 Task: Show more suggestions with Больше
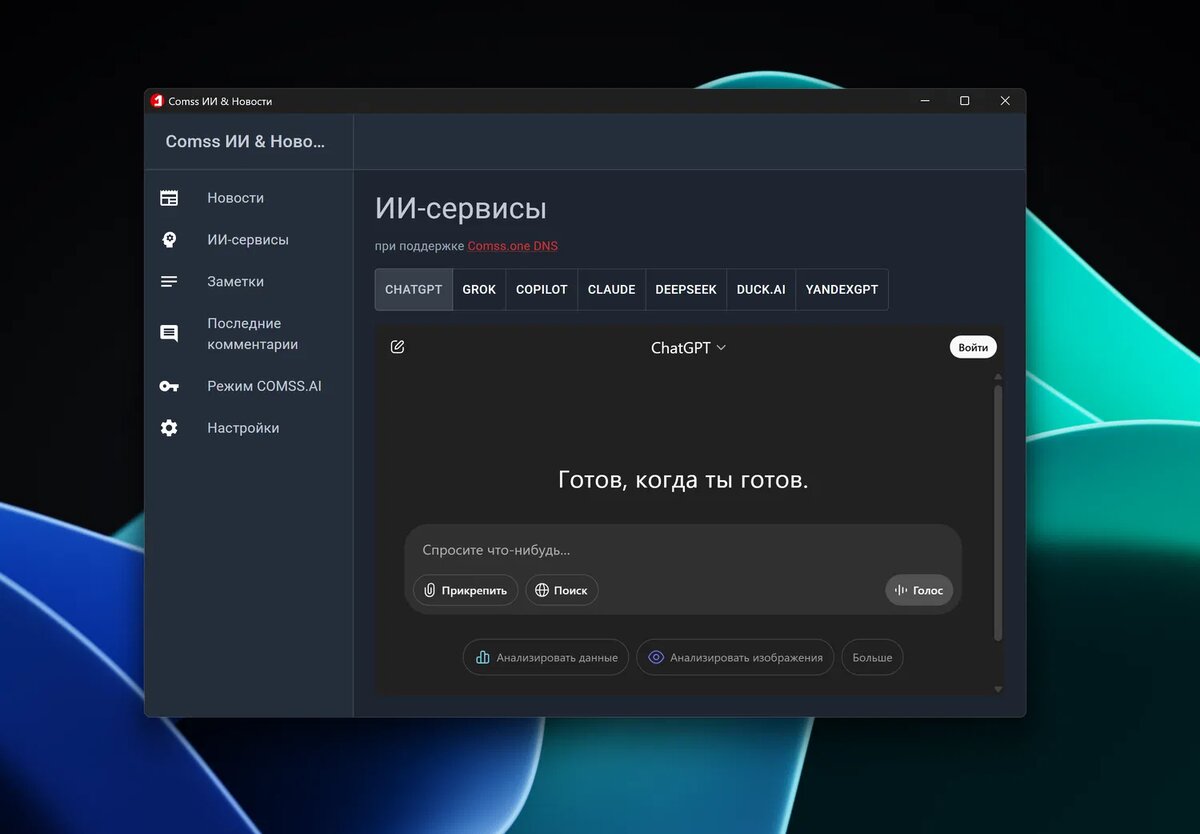pyautogui.click(x=872, y=657)
